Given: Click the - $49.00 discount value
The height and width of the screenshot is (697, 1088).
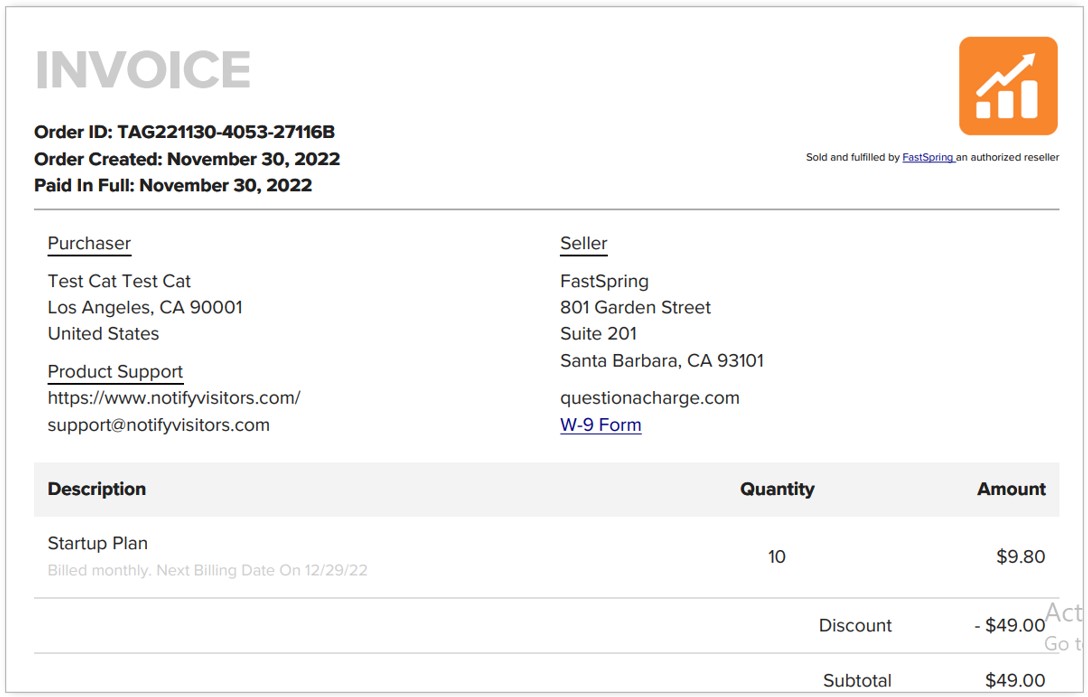Looking at the screenshot, I should pos(1010,625).
